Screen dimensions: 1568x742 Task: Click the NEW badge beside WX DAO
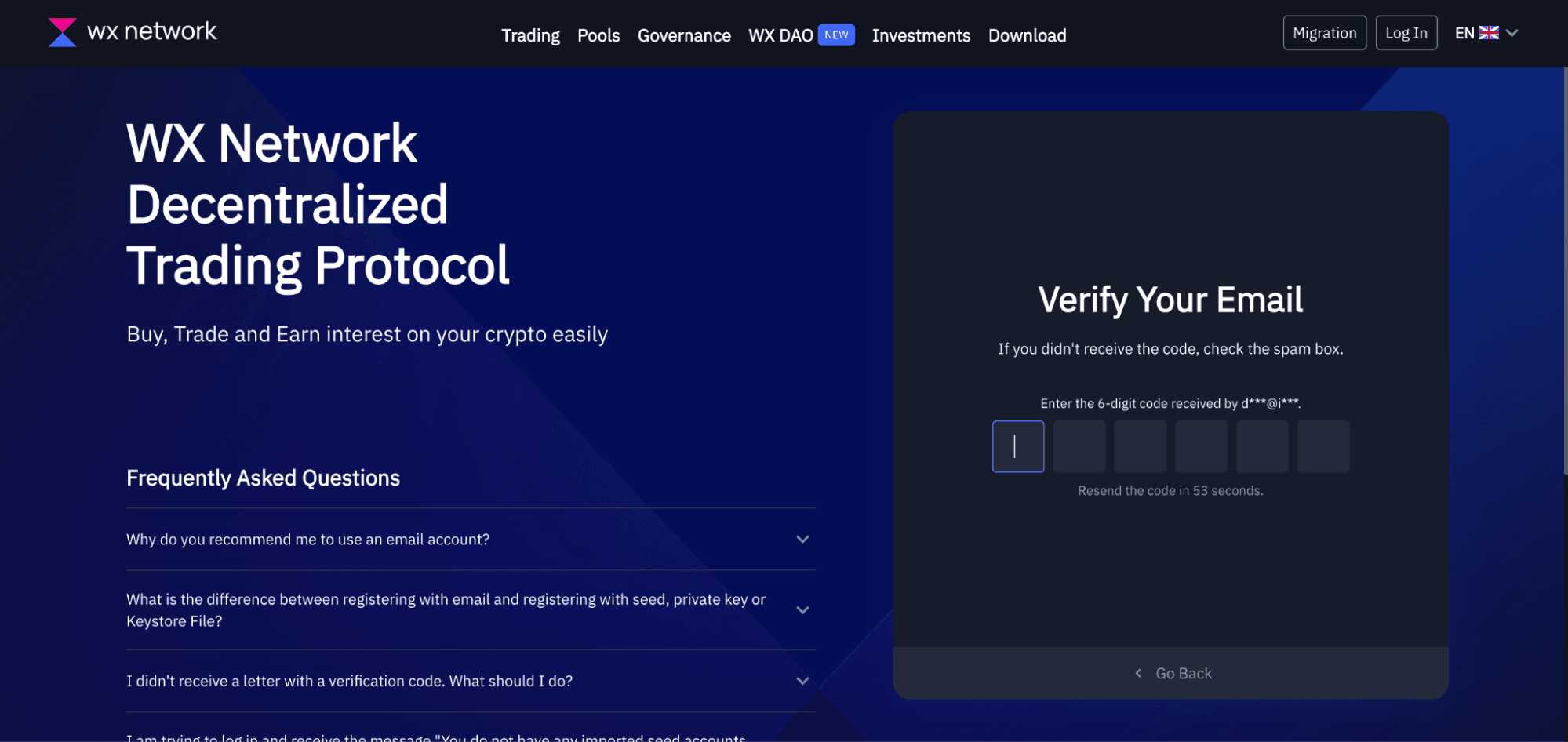point(836,35)
